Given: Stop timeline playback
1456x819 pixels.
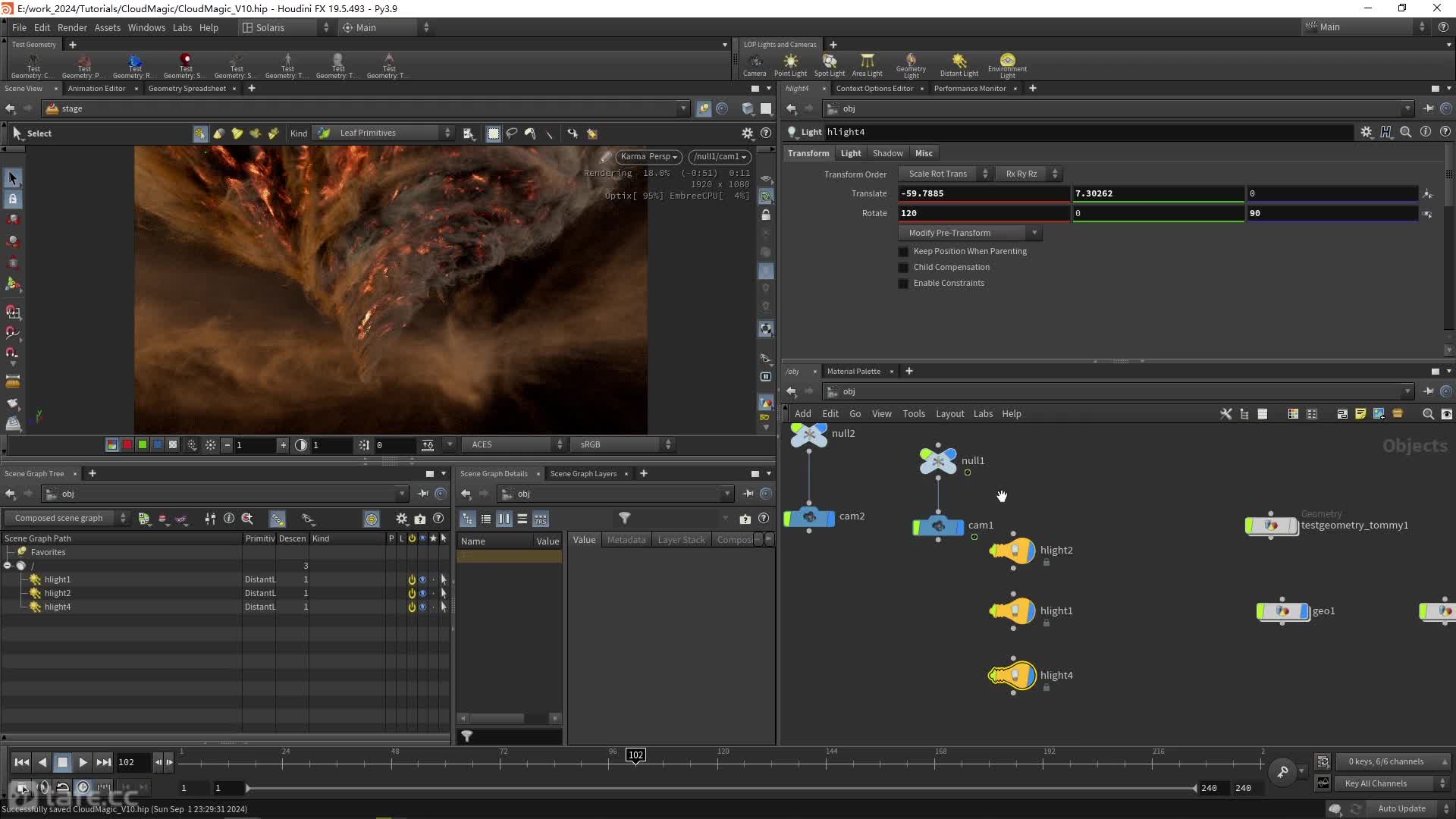Looking at the screenshot, I should [x=63, y=762].
